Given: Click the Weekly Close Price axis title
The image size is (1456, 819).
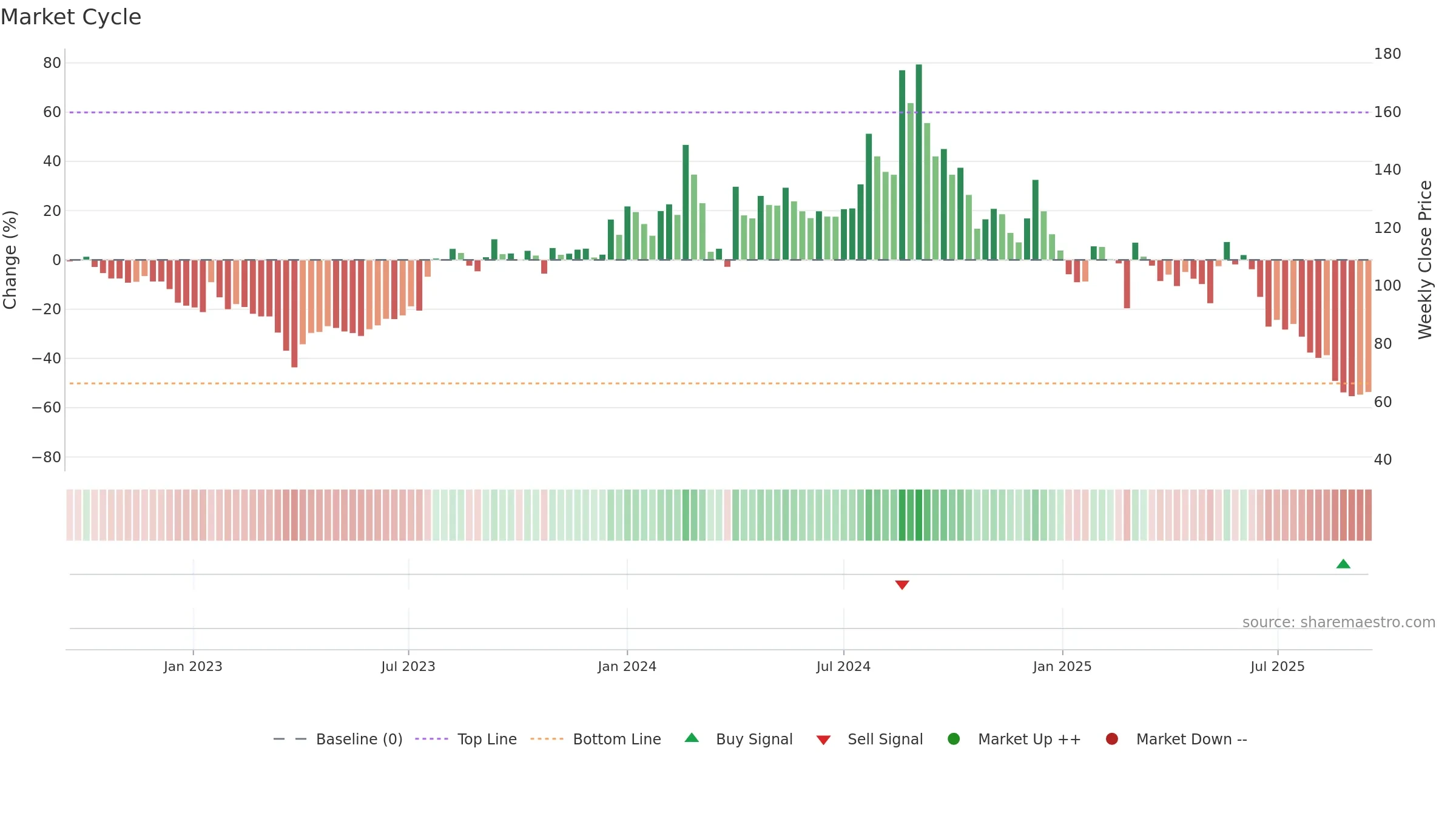Looking at the screenshot, I should (1425, 260).
